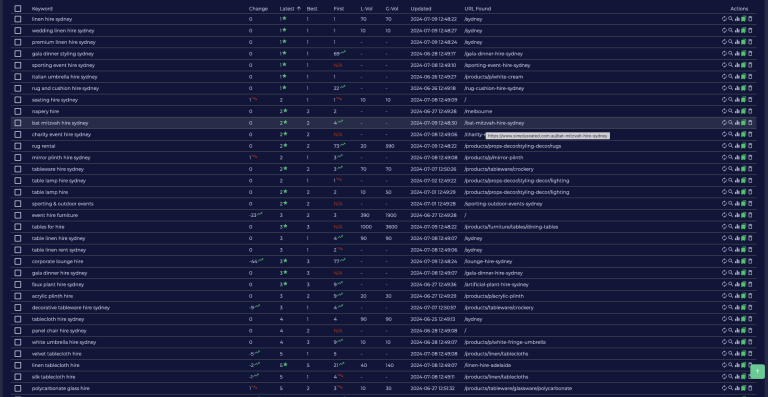Sort by the L-Vol column header
Screen dimensions: 768x397
pos(366,8)
